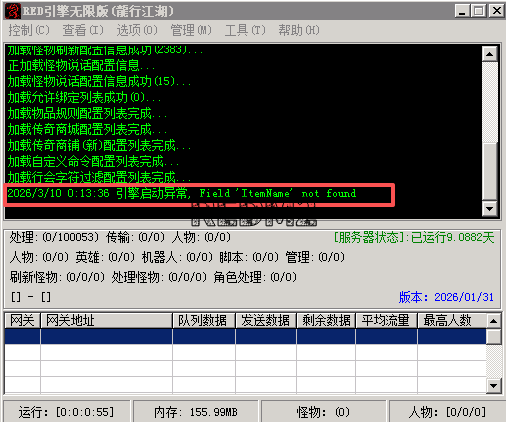This screenshot has height=422, width=506.
Task: Click the 发送数据 column header
Action: [266, 321]
